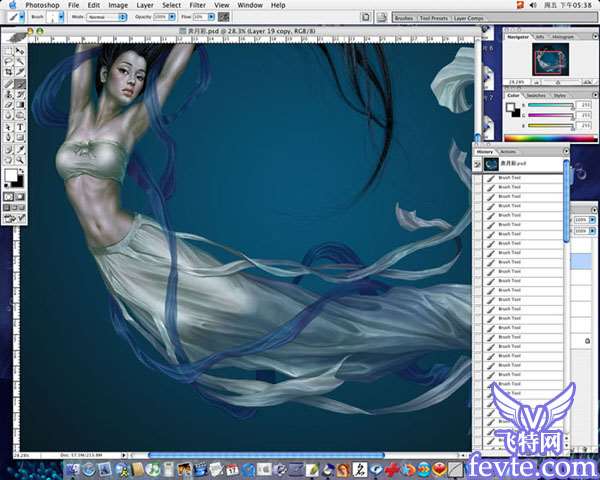Open Layer Comps in palette well
The width and height of the screenshot is (600, 480).
[469, 18]
